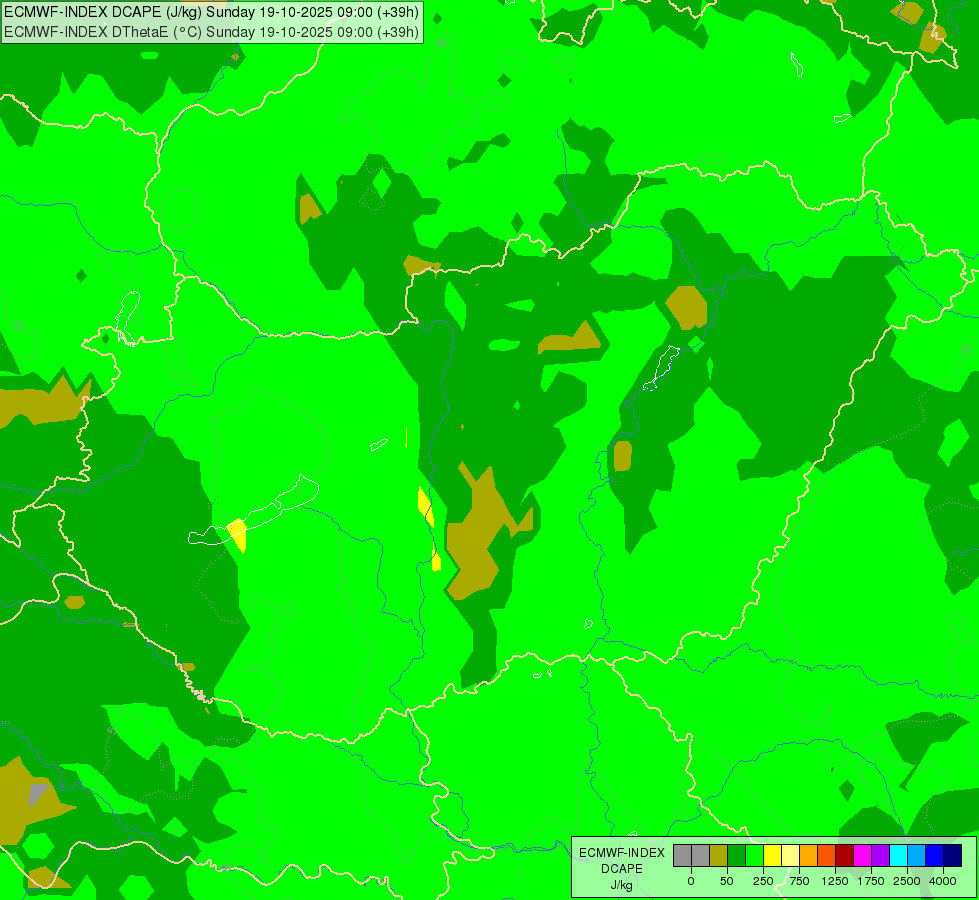Viewport: 979px width, 900px height.
Task: Click the J/kg unit label in legend
Action: [x=622, y=885]
